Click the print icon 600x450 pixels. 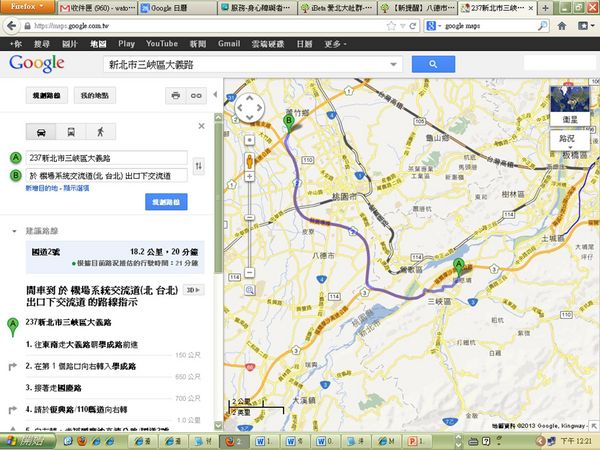[x=176, y=95]
